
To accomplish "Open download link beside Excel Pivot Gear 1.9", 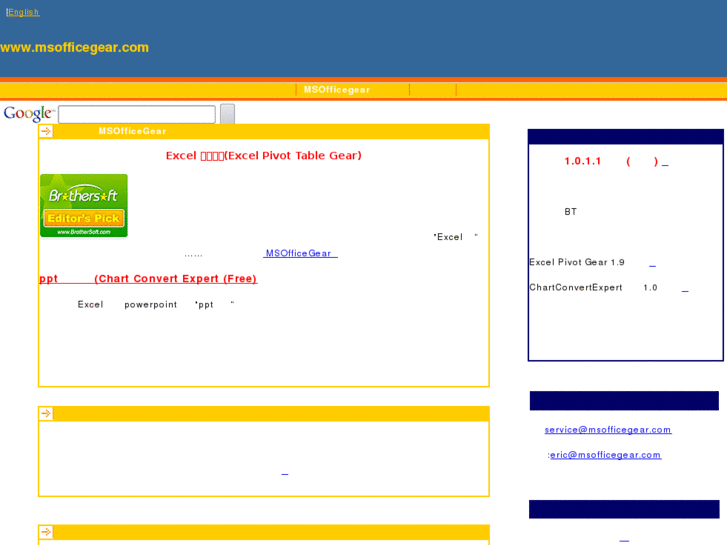I will pyautogui.click(x=652, y=265).
